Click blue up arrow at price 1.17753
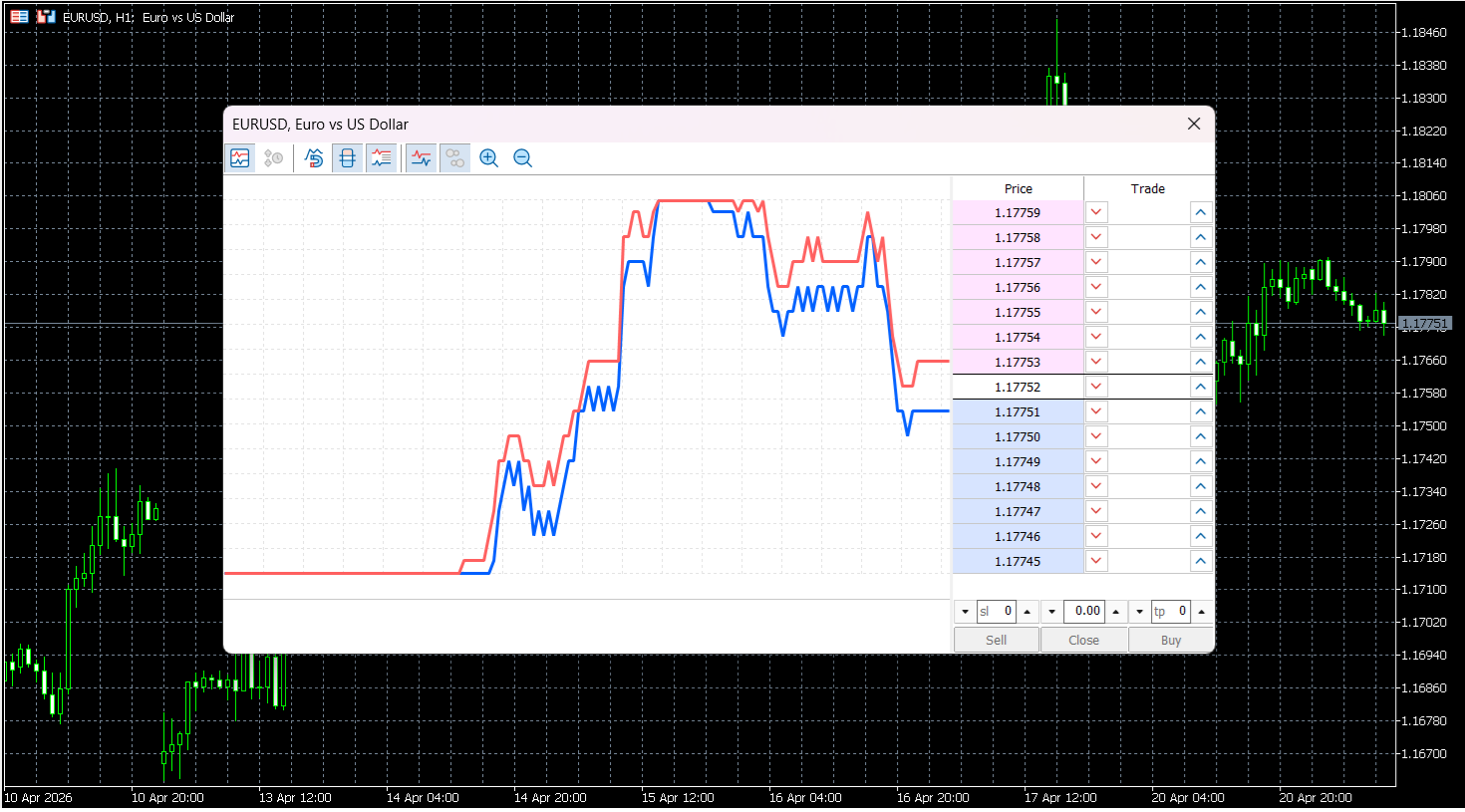1465x812 pixels. [x=1201, y=362]
